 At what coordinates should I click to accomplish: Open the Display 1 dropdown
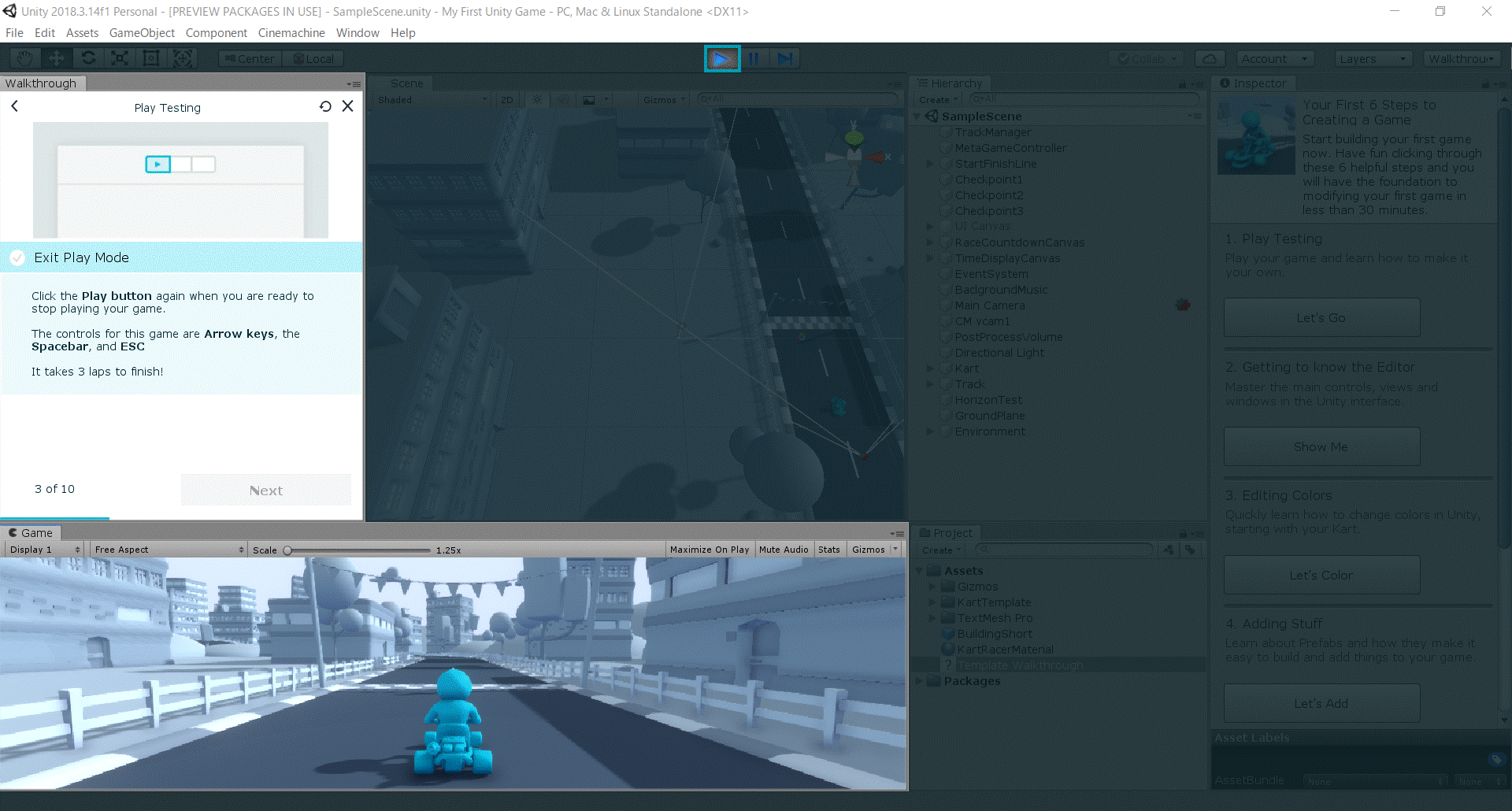45,550
